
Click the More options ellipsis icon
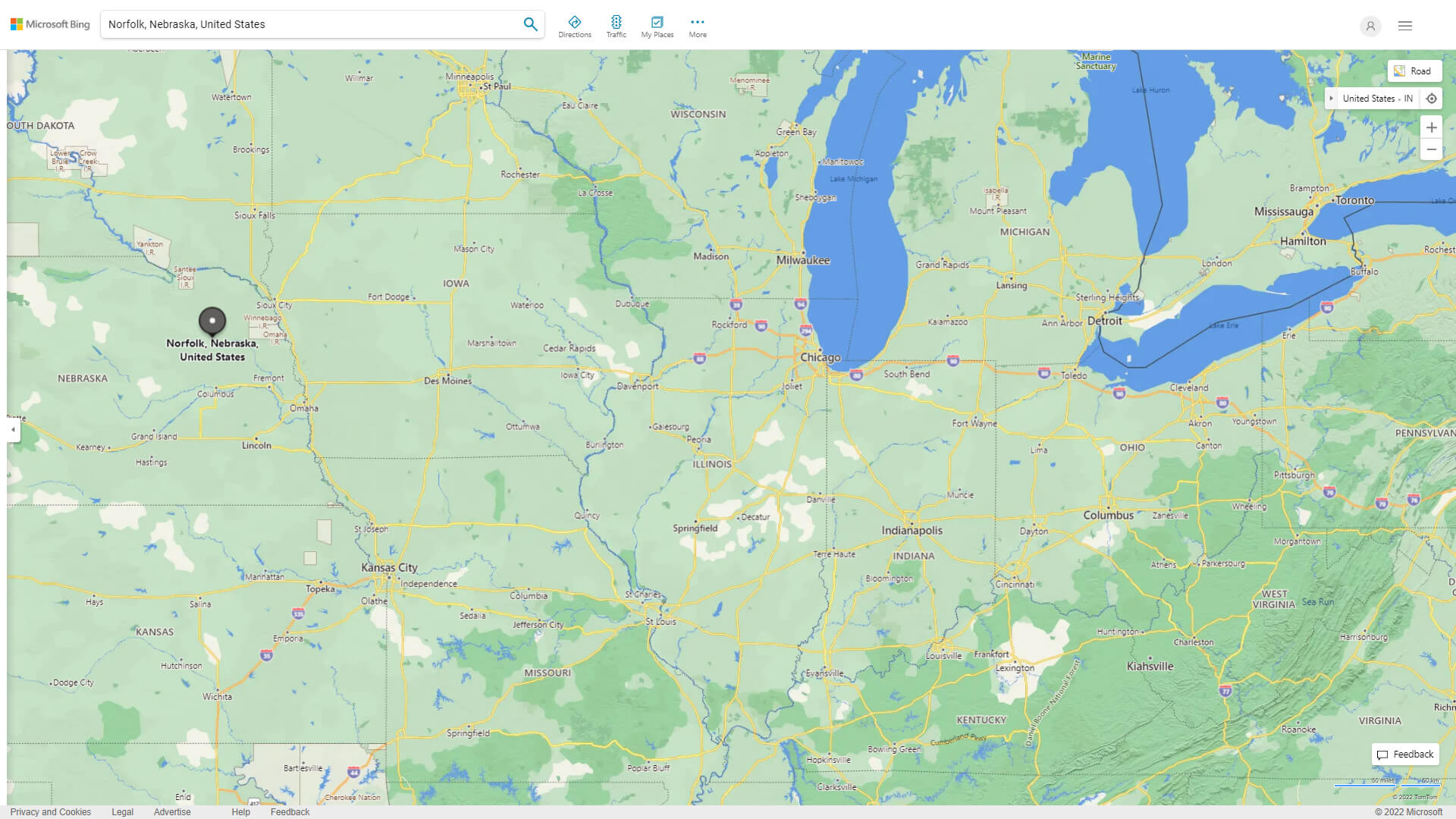pyautogui.click(x=697, y=22)
